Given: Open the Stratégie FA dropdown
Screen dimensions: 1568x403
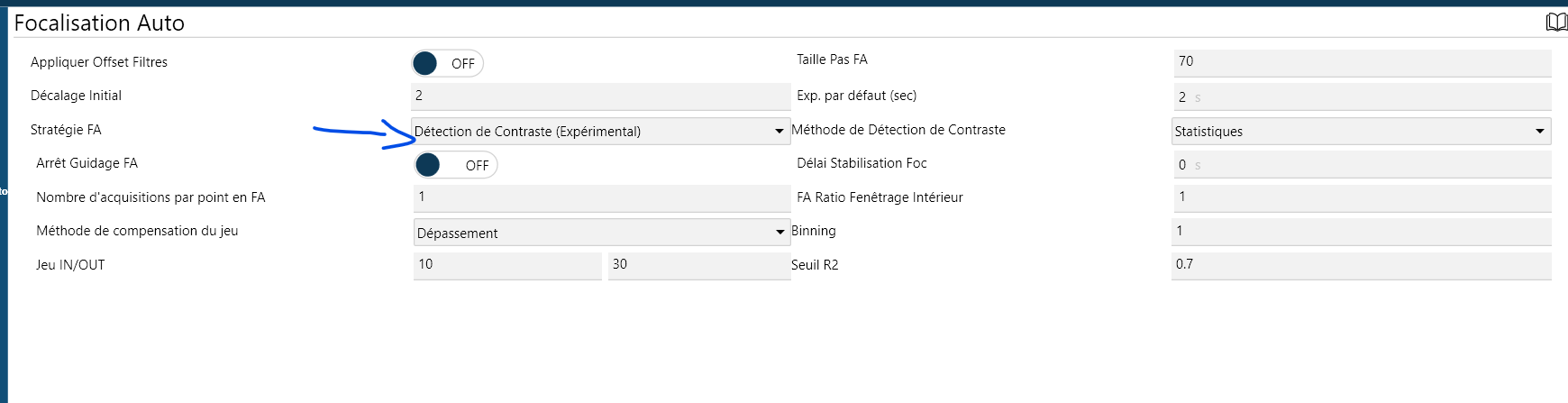Looking at the screenshot, I should coord(600,132).
